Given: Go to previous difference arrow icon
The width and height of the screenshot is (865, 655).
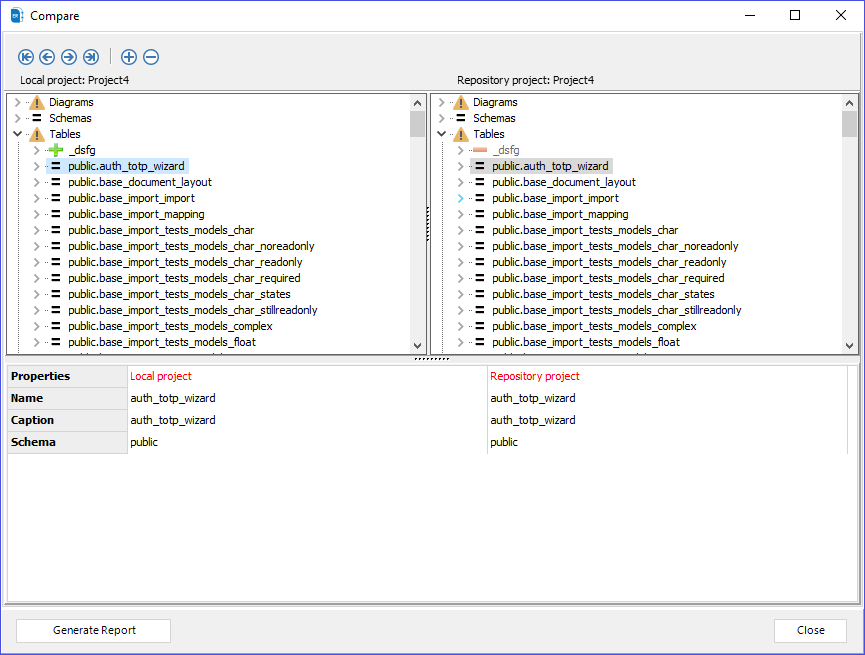Looking at the screenshot, I should (x=47, y=57).
